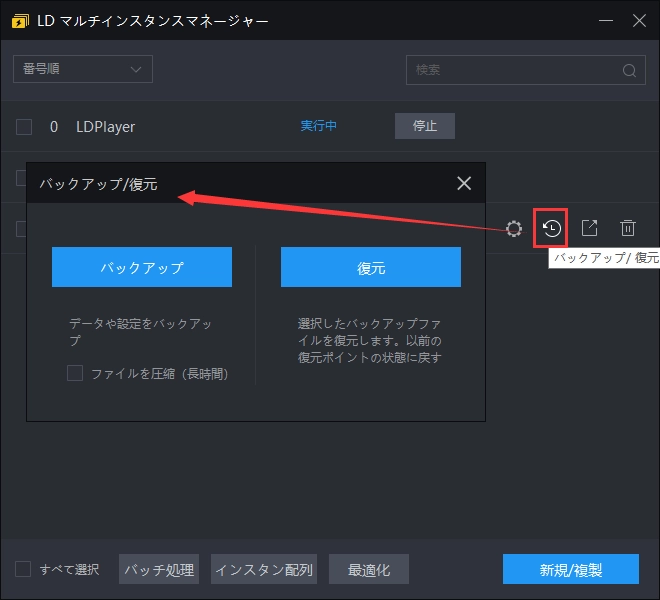The image size is (660, 600).
Task: Minimize the LD manager window
Action: click(606, 20)
